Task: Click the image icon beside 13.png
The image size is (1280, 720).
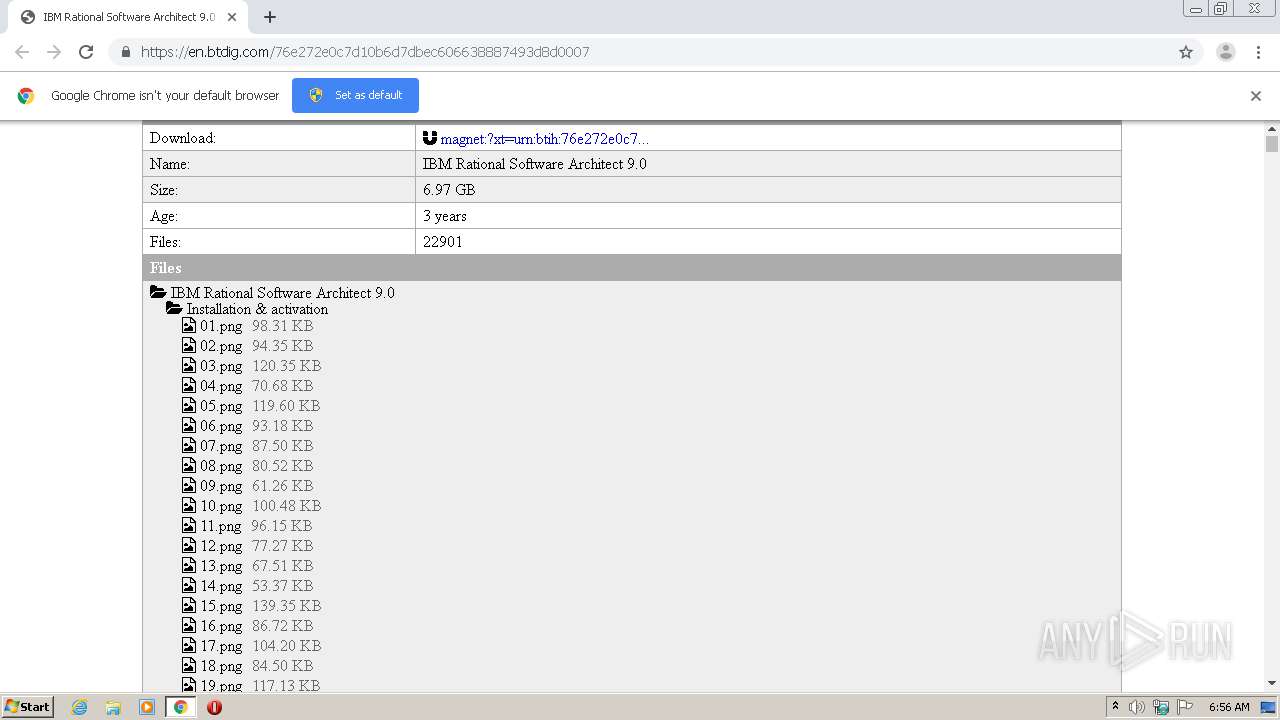Action: click(x=189, y=565)
